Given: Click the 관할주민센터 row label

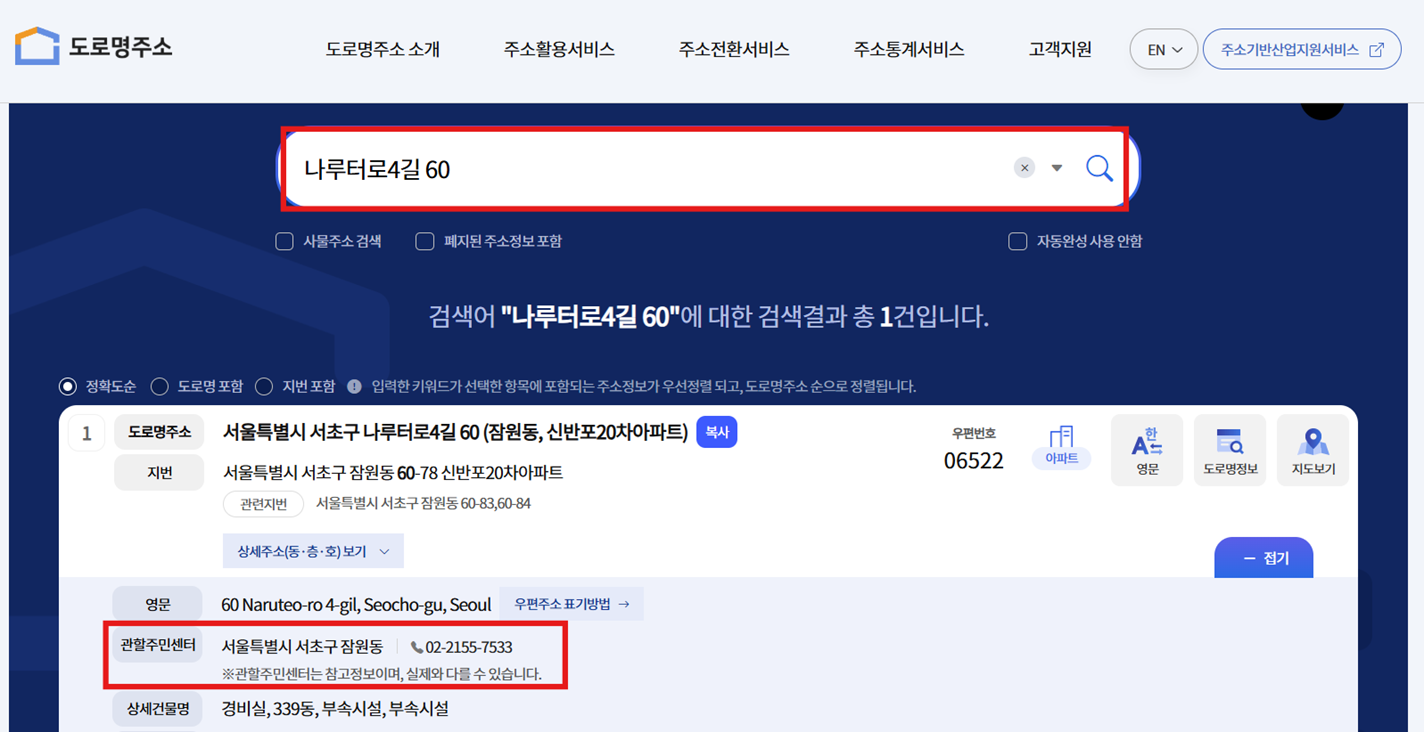Looking at the screenshot, I should 158,644.
